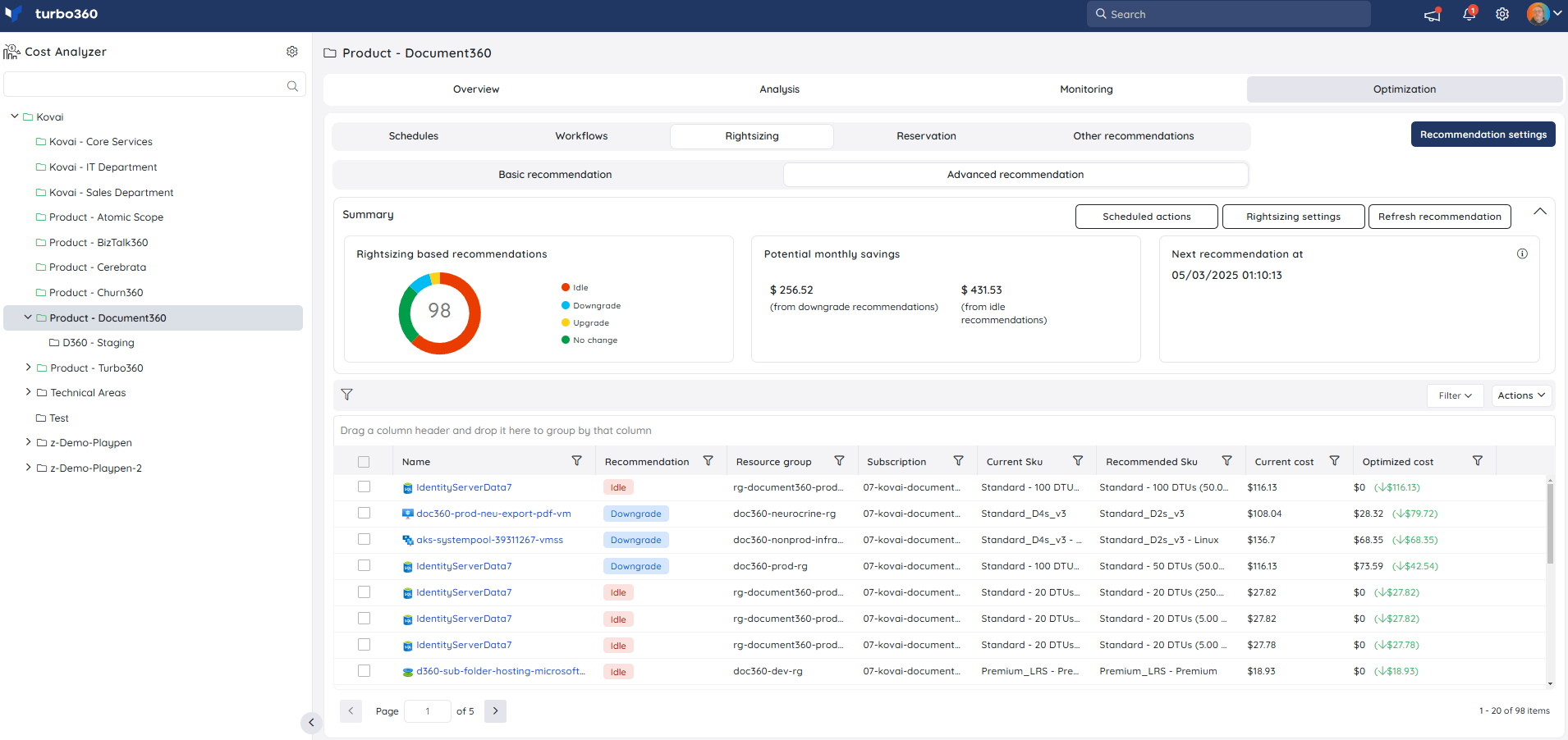Open the Subscription column filter icon
This screenshot has height=740, width=1568.
coord(958,461)
